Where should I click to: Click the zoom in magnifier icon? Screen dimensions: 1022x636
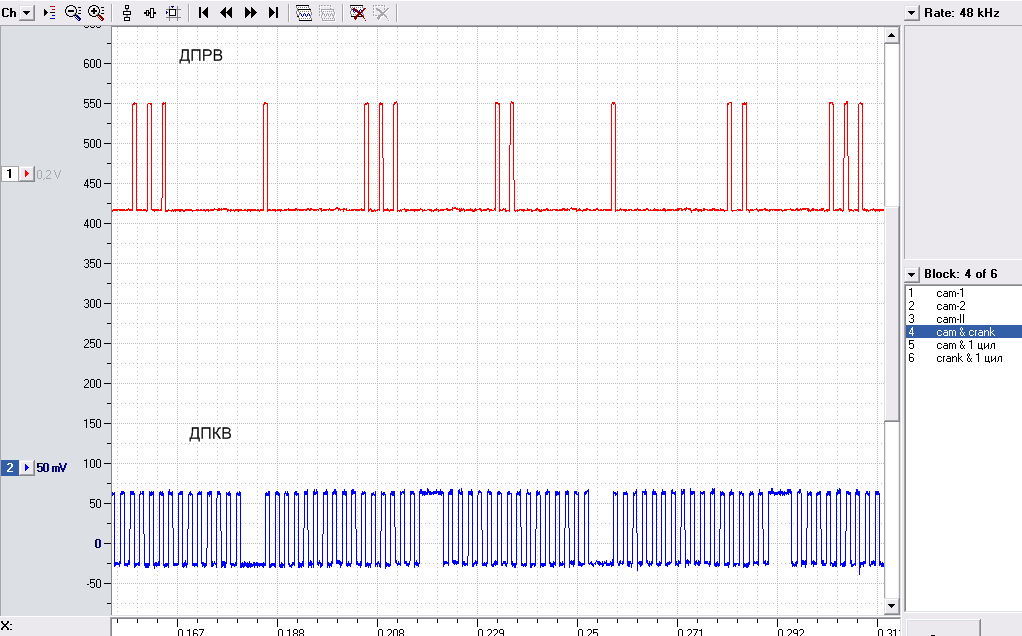96,12
